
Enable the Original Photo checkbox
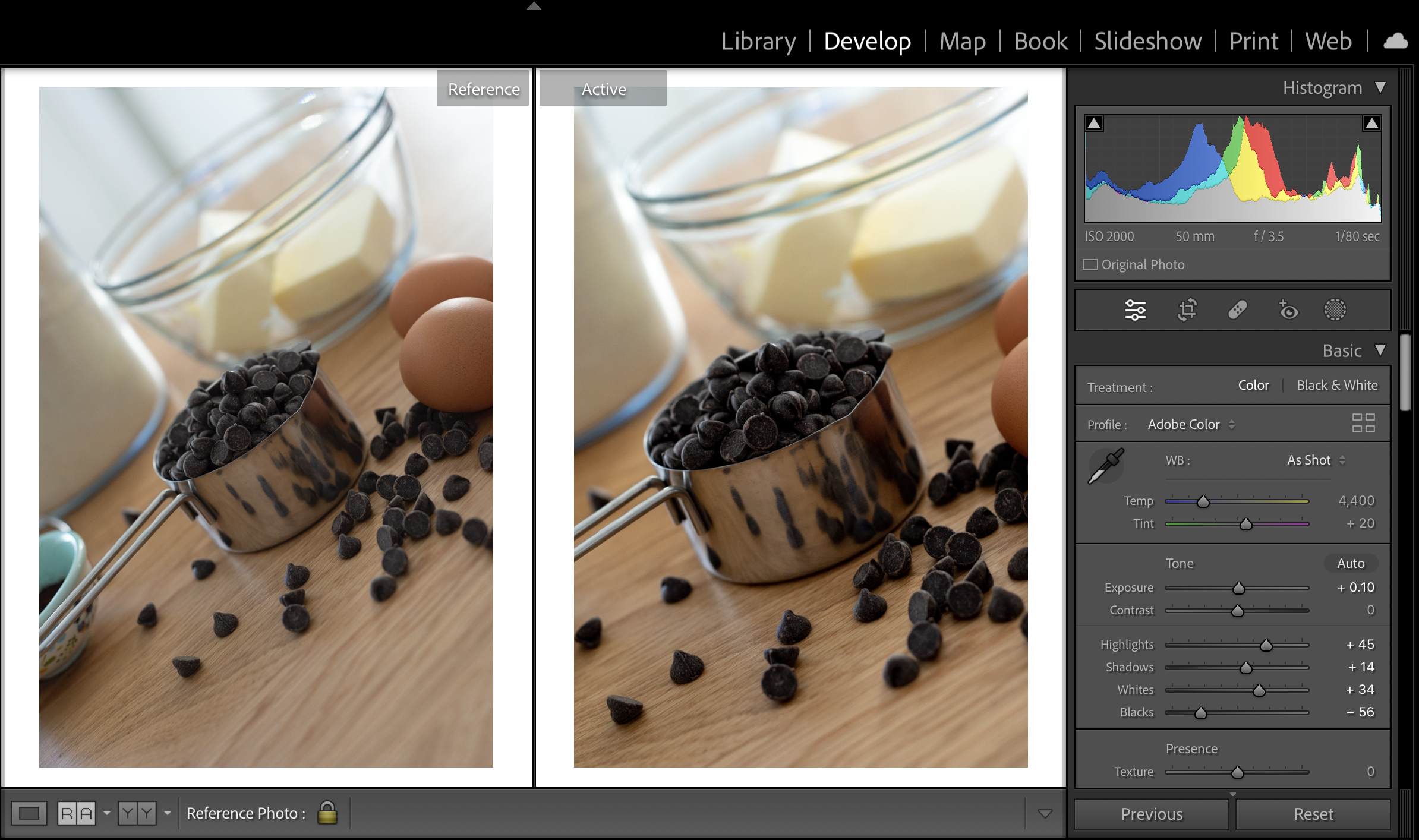point(1090,264)
